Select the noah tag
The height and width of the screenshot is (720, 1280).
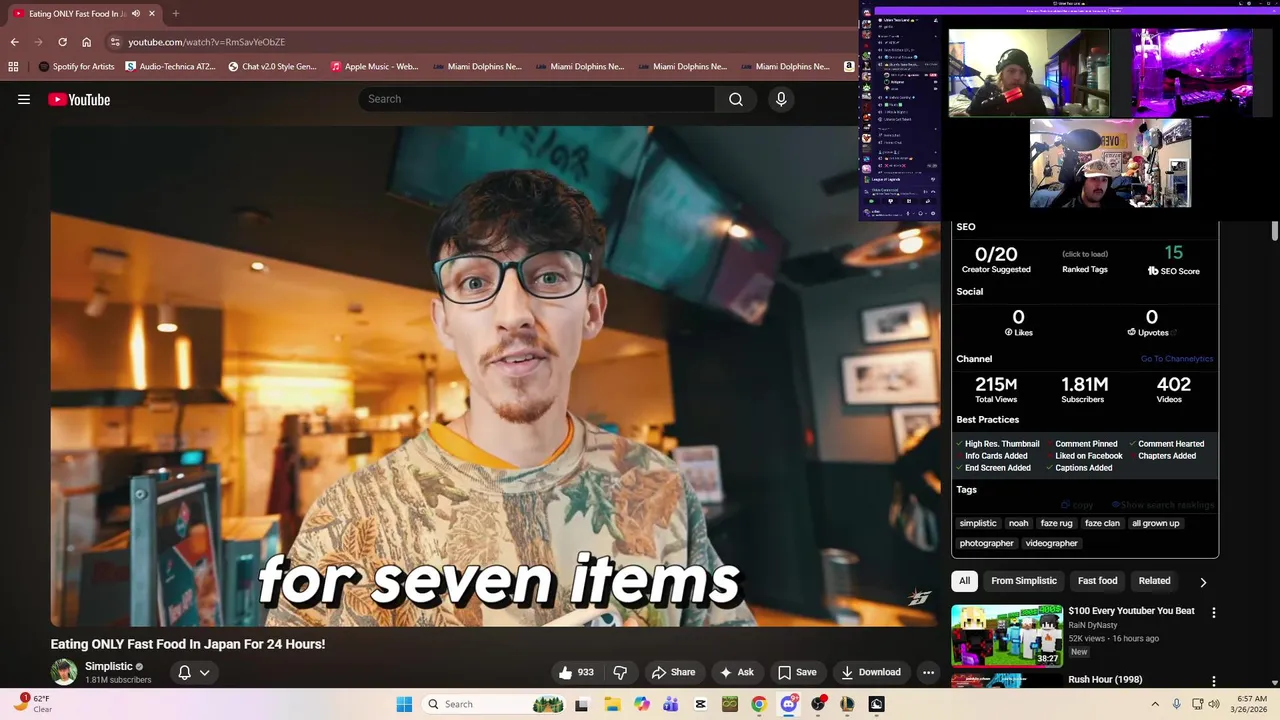pos(1018,523)
